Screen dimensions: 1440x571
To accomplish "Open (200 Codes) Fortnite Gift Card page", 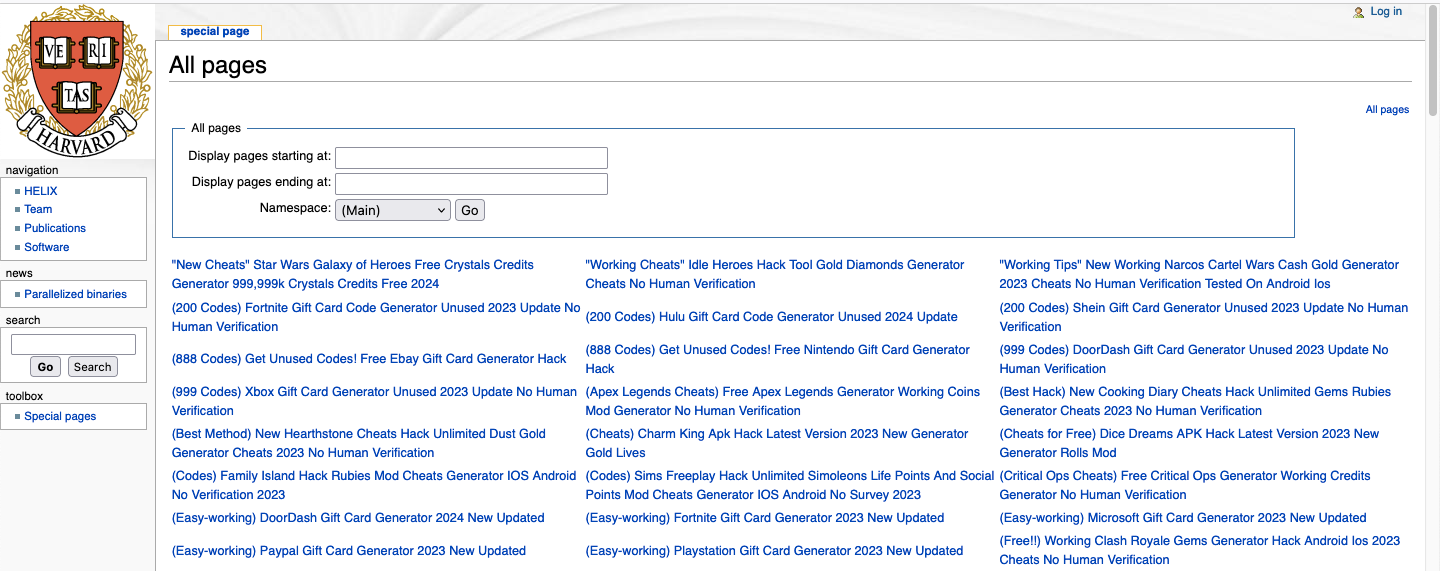I will pyautogui.click(x=376, y=317).
